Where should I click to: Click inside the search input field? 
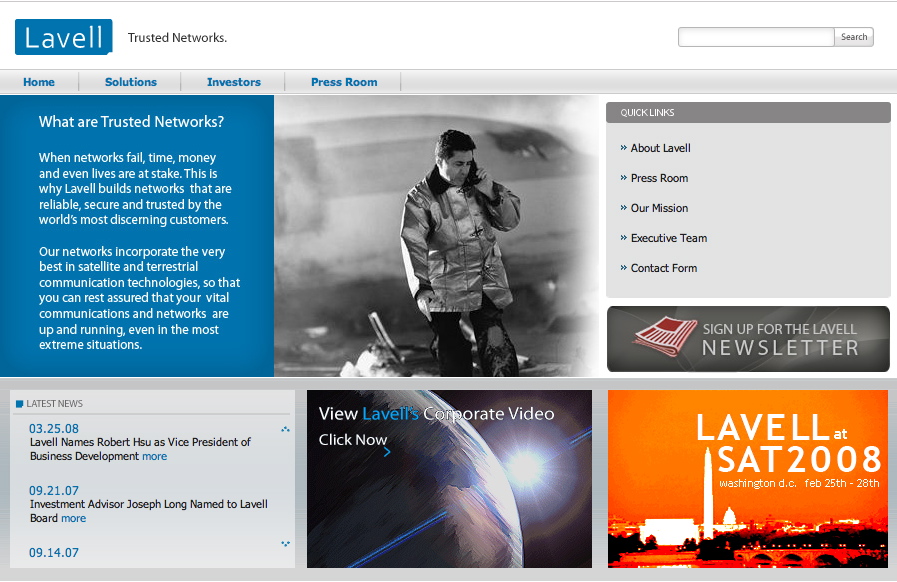755,36
